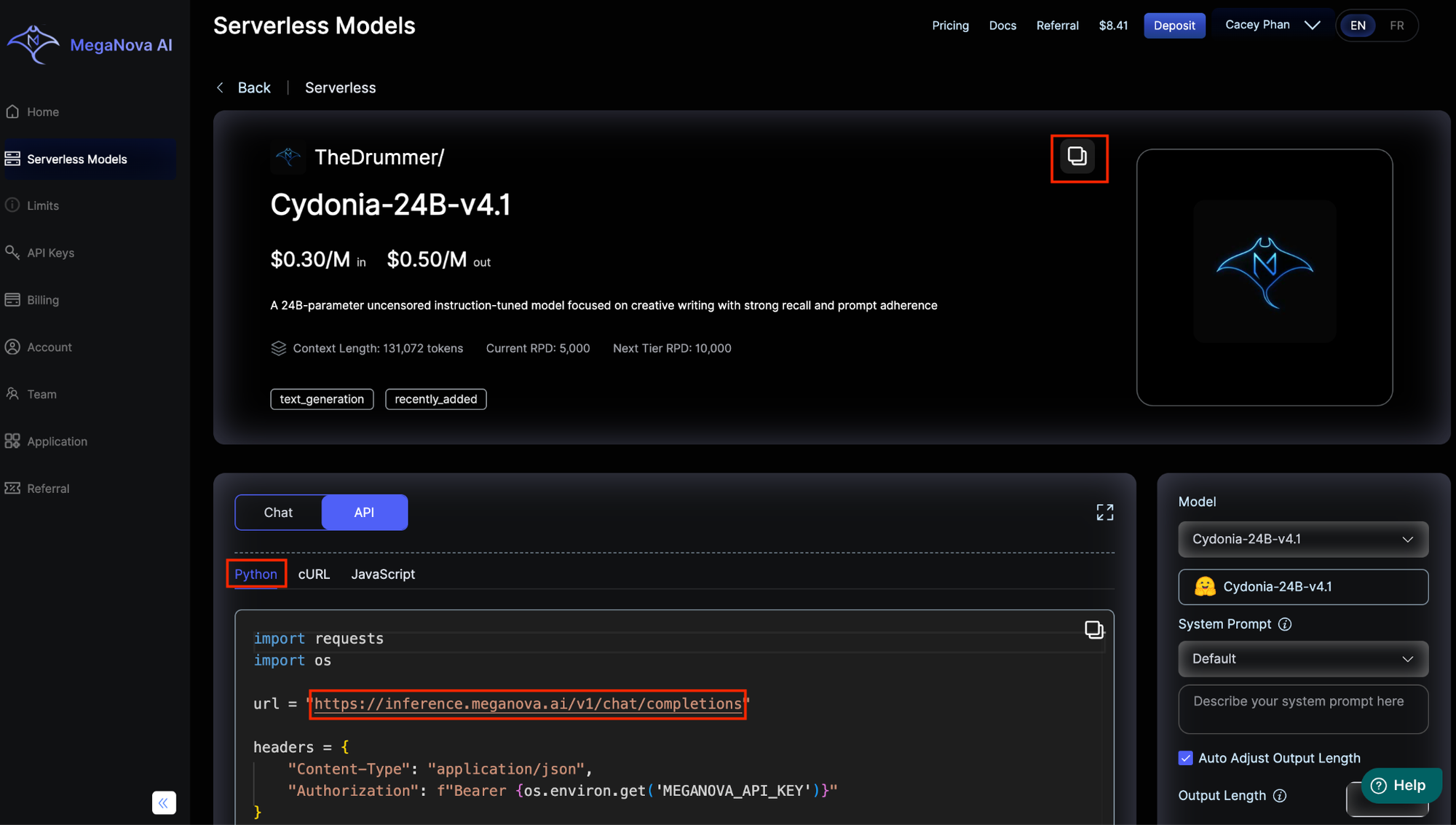Uncheck Auto Adjust Output Length checkbox
The image size is (1456, 825).
(x=1185, y=758)
